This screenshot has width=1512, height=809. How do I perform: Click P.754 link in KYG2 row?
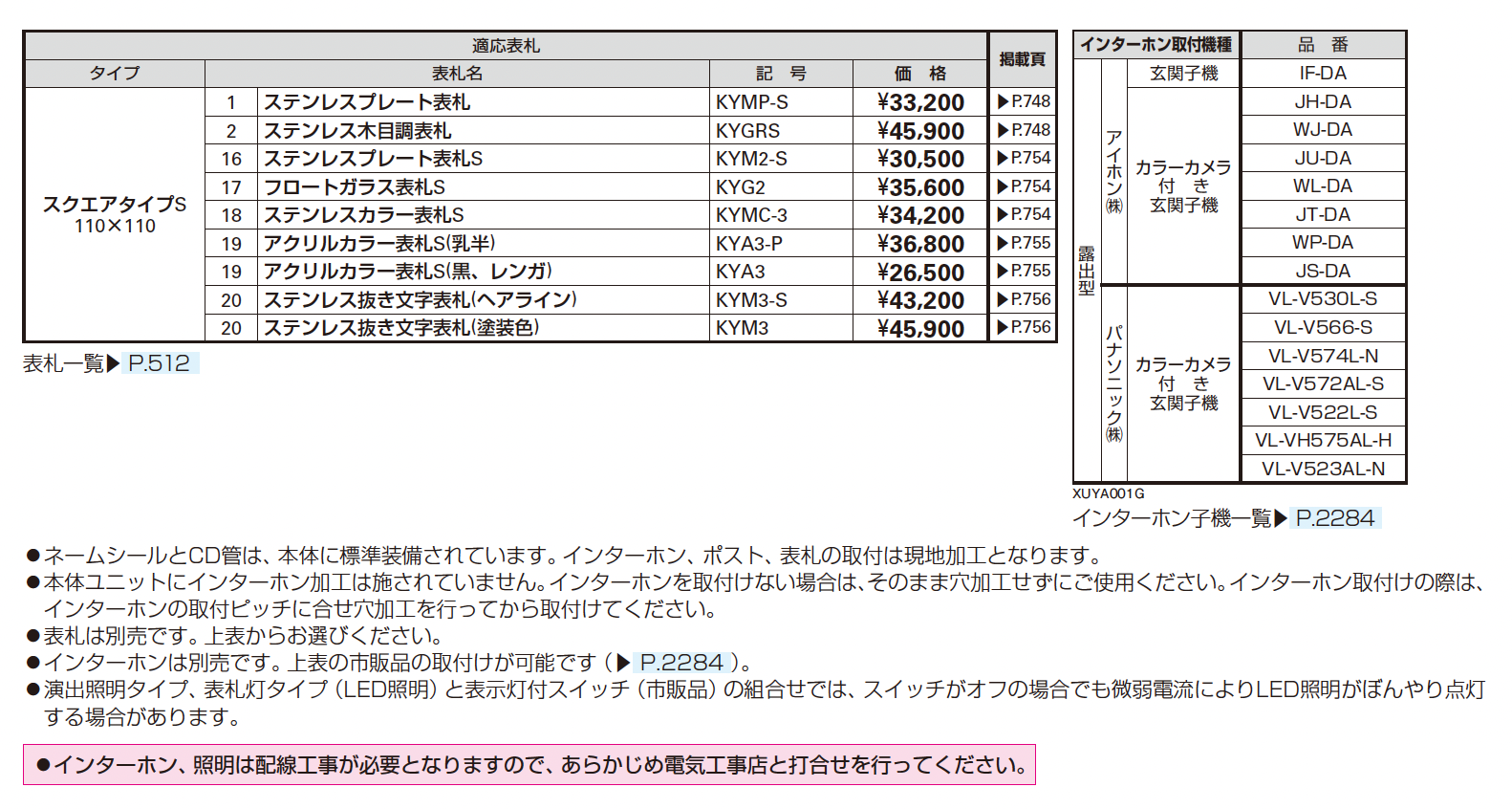pyautogui.click(x=1024, y=186)
